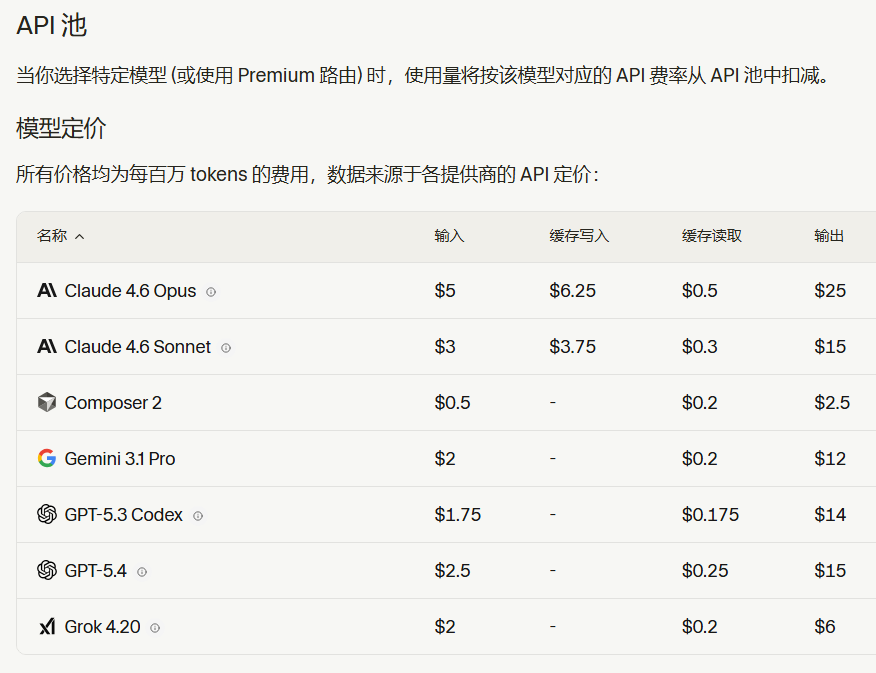Click the Anthropic logo beside Claude 4.6 Sonnet
Screen dimensions: 876x673
[47, 346]
